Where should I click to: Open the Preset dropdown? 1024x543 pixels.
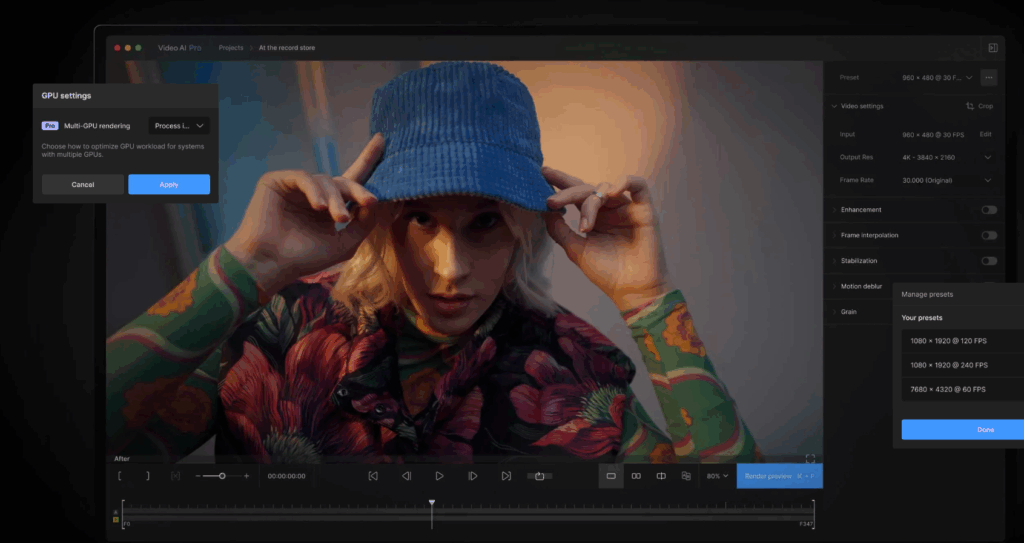click(937, 78)
